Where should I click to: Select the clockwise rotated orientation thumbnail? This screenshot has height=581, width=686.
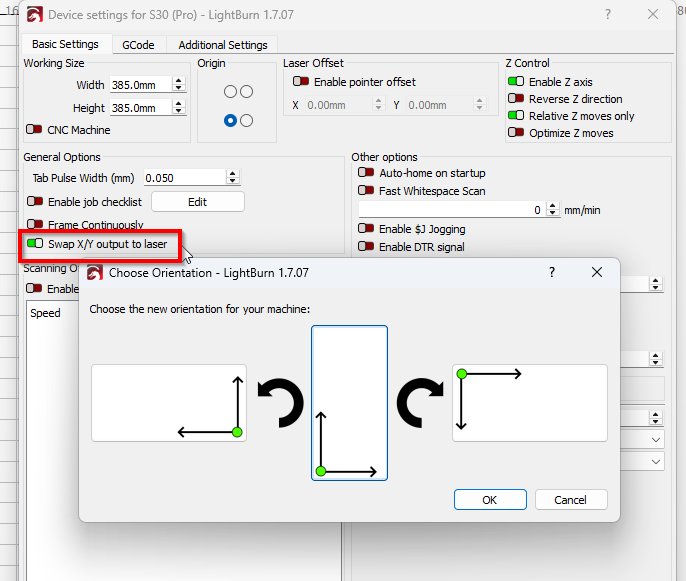530,403
